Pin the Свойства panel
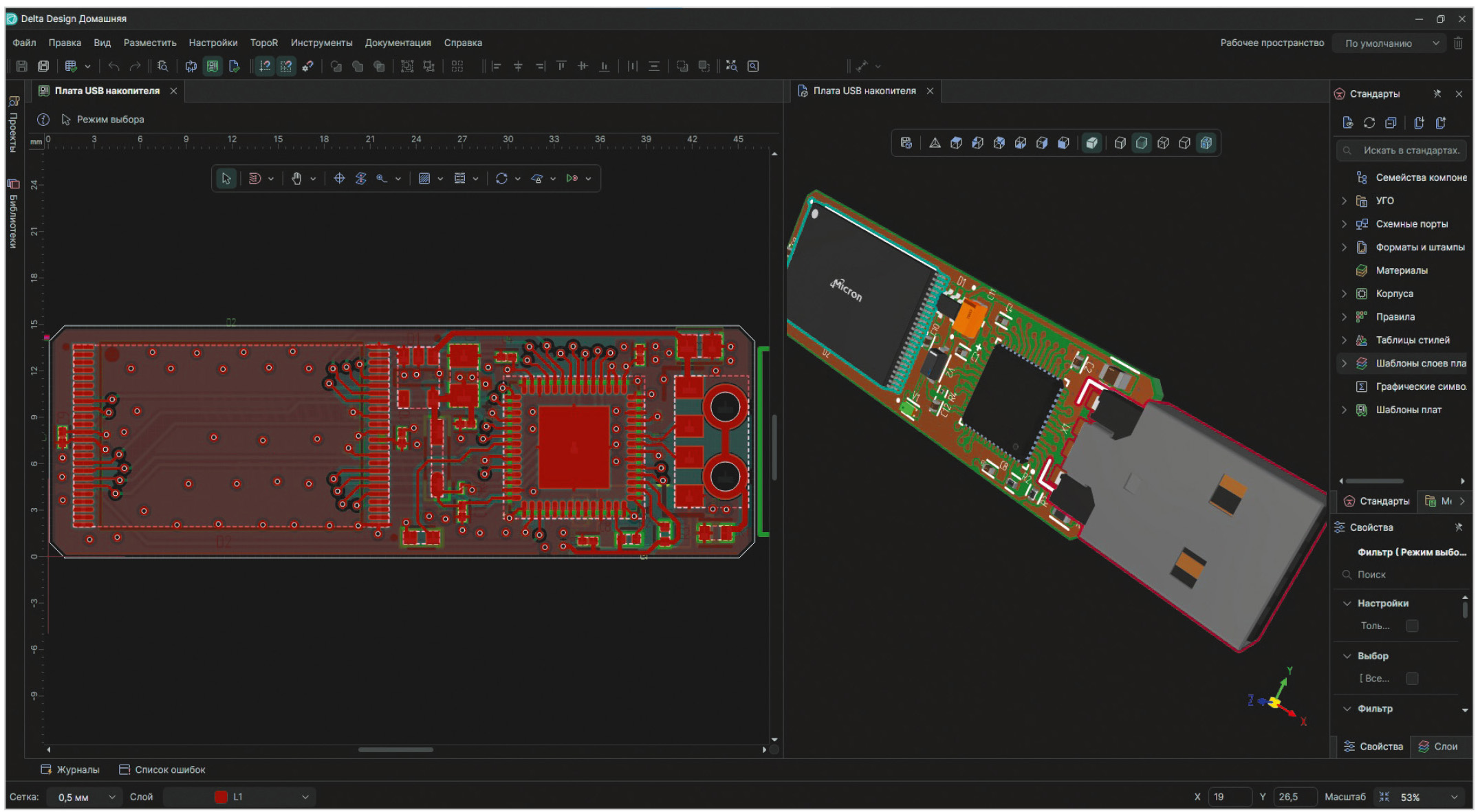Image resolution: width=1478 pixels, height=812 pixels. point(1459,527)
